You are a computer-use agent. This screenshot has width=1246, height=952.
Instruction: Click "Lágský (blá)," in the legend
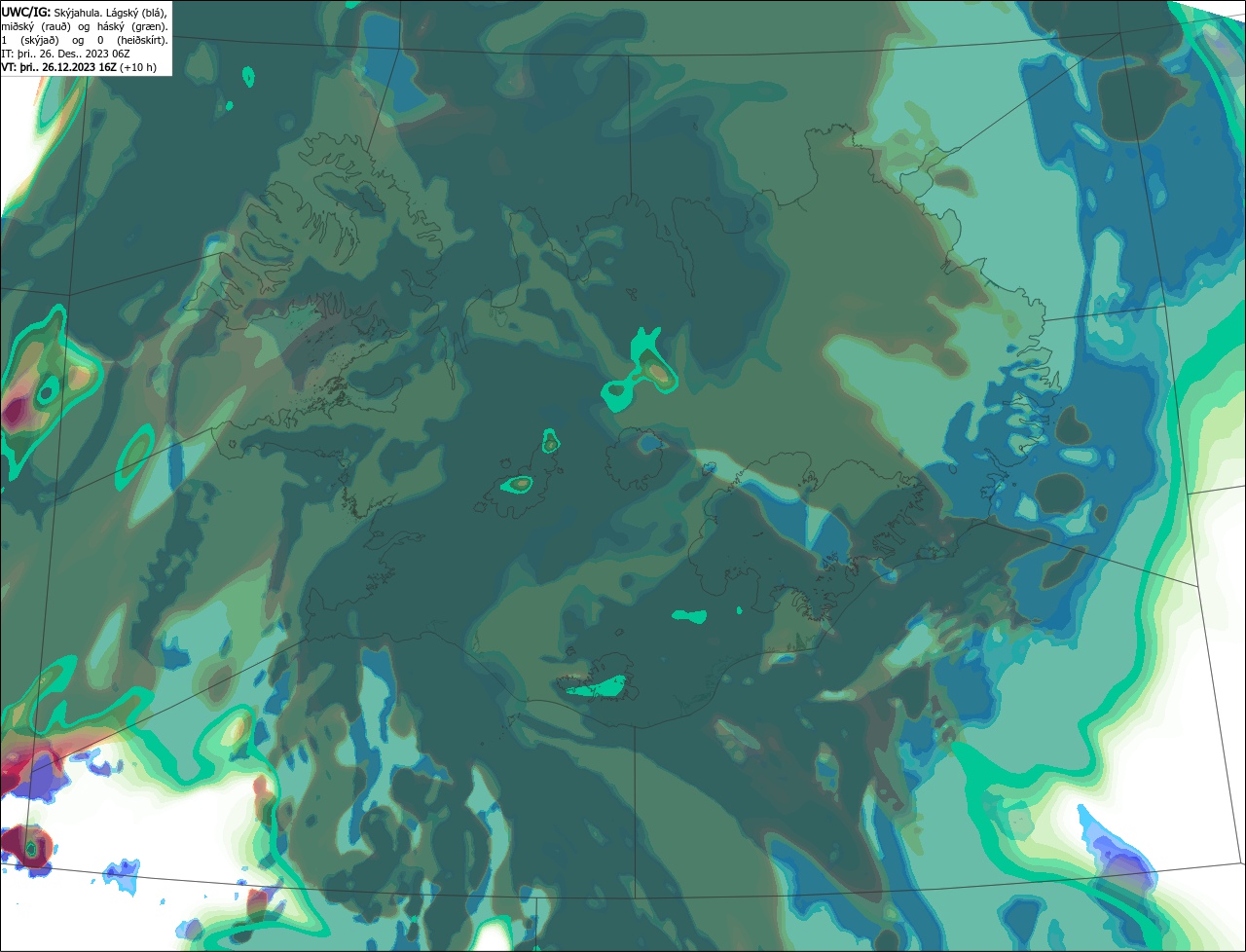136,14
